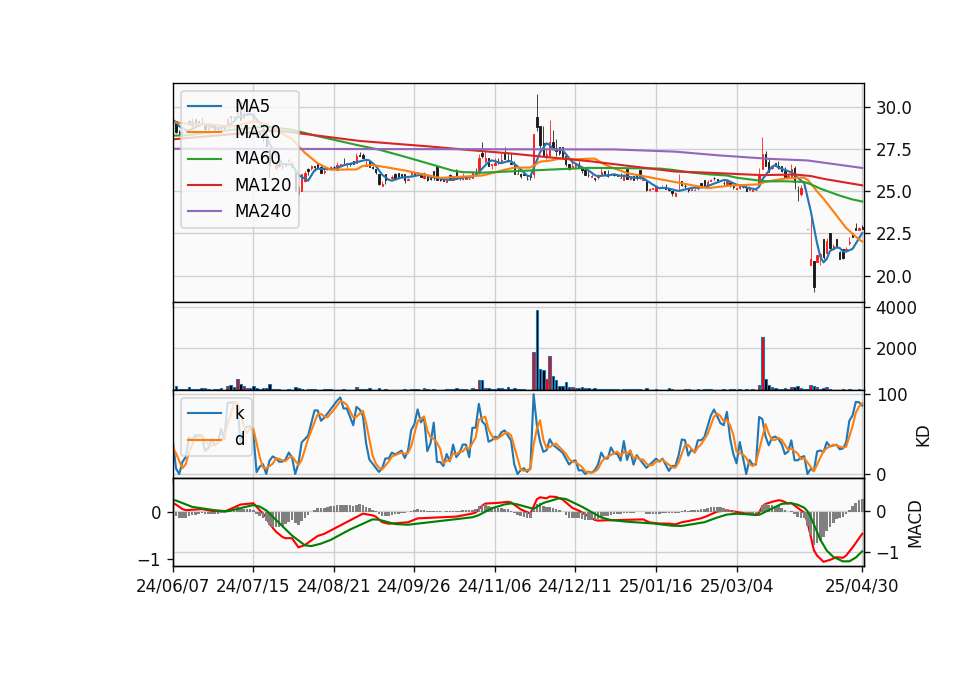
Task: Click the 2000 volume axis label
Action: click(896, 350)
